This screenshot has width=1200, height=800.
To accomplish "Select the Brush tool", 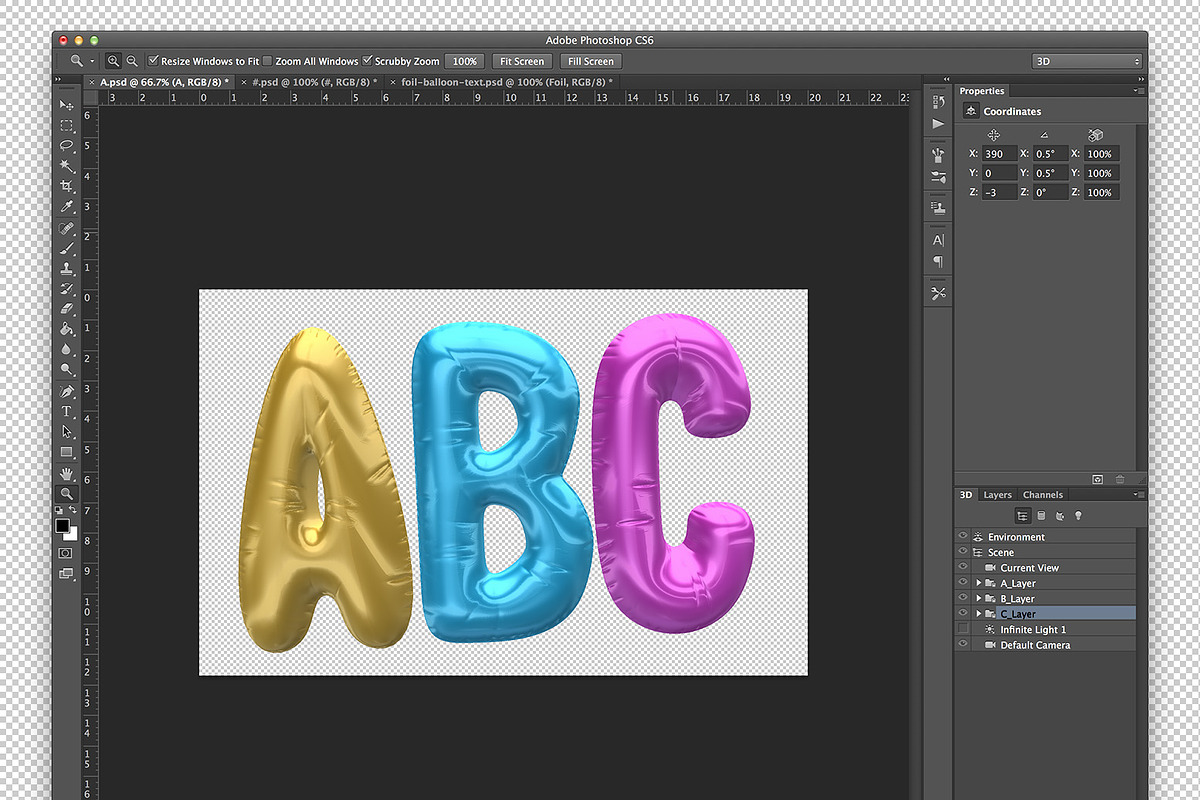I will [67, 249].
